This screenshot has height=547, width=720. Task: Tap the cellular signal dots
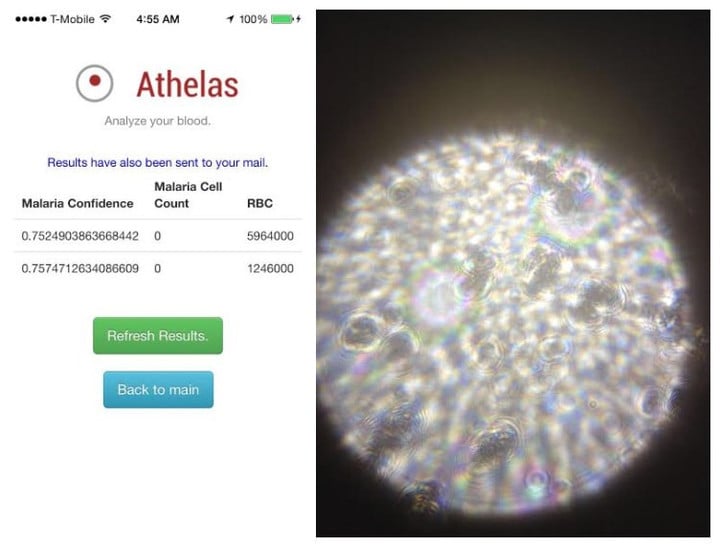tap(31, 19)
